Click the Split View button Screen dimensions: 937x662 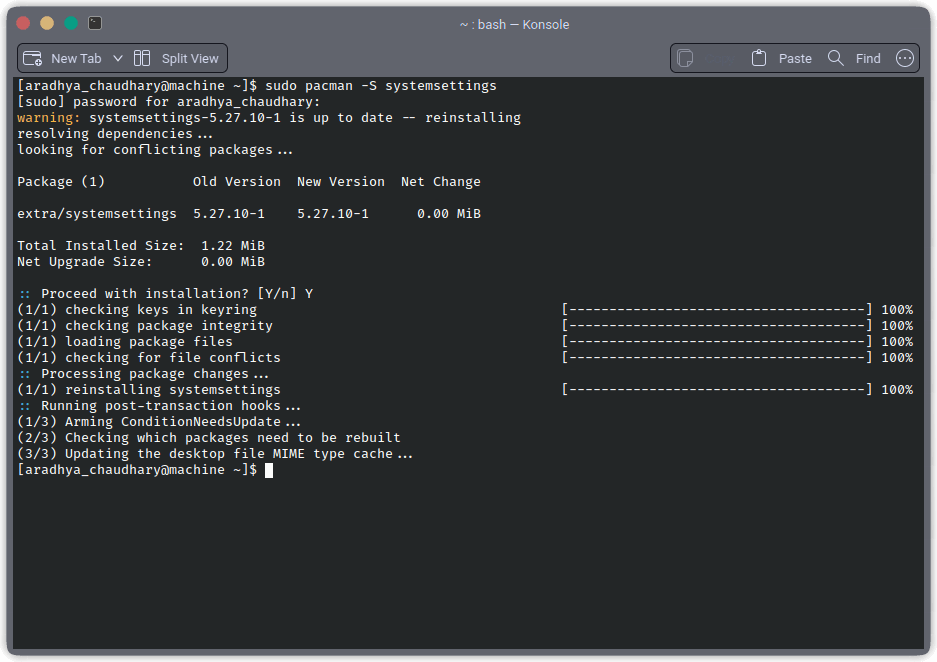(176, 59)
